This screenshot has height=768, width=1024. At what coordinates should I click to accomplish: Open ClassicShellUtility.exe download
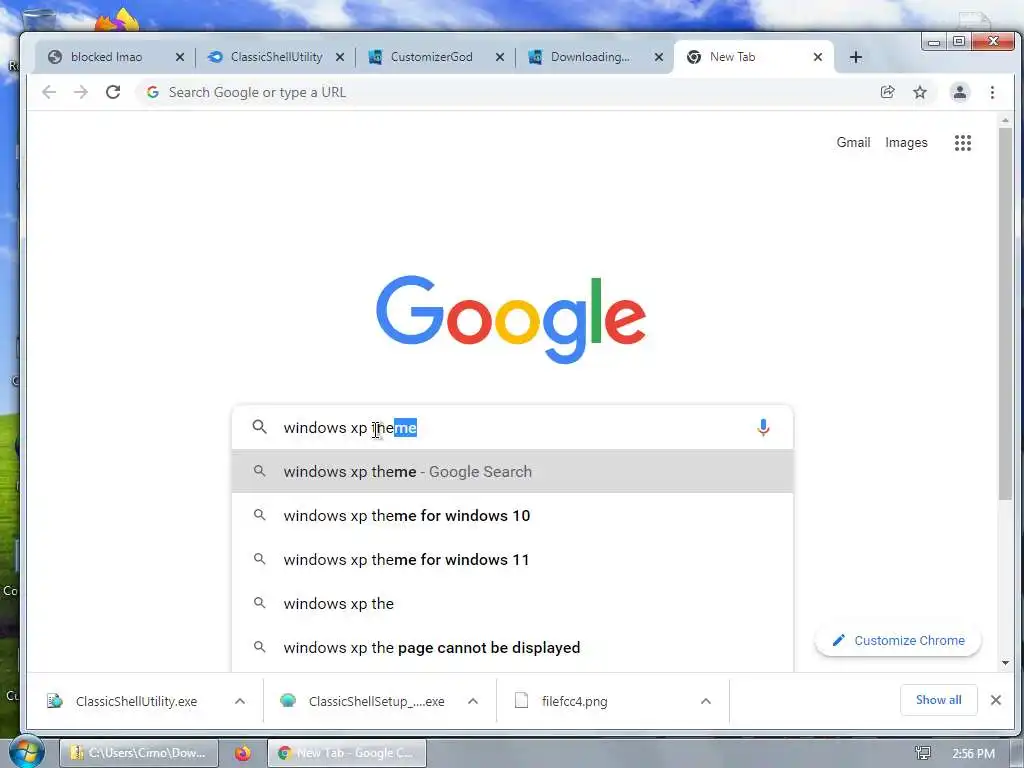136,701
